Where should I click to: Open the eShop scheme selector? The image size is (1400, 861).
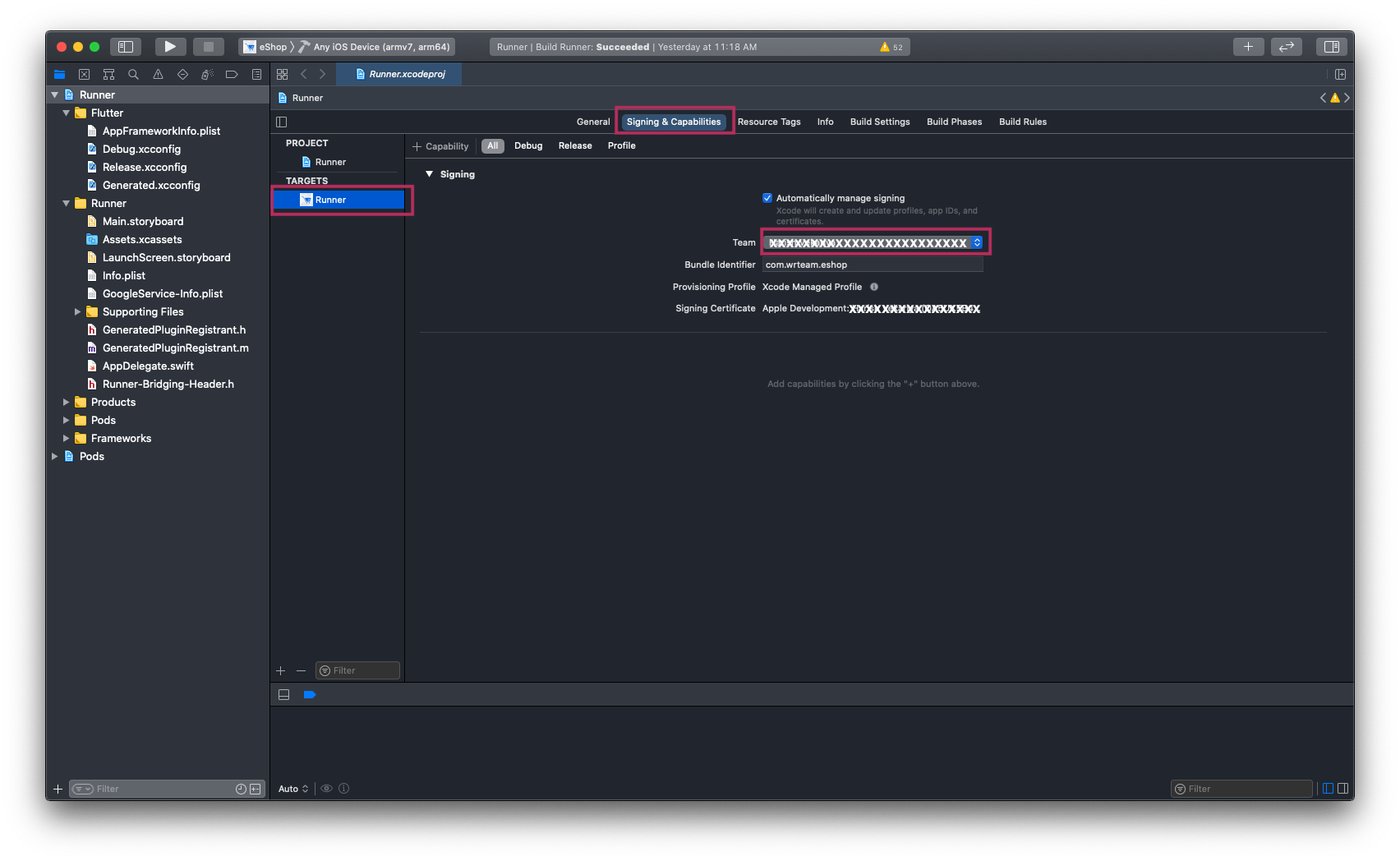(x=265, y=47)
